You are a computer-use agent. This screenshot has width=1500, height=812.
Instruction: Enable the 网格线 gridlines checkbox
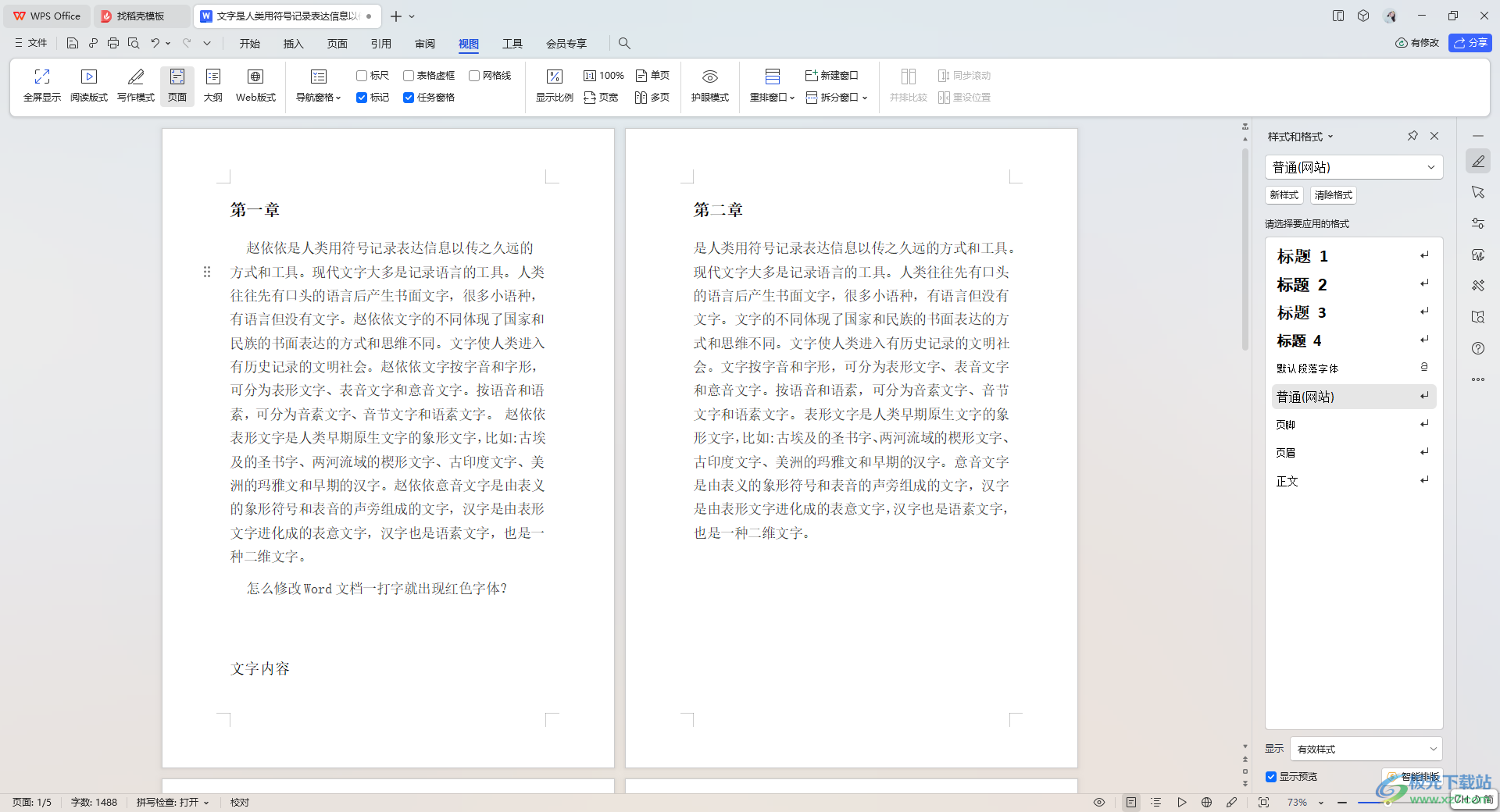[474, 76]
